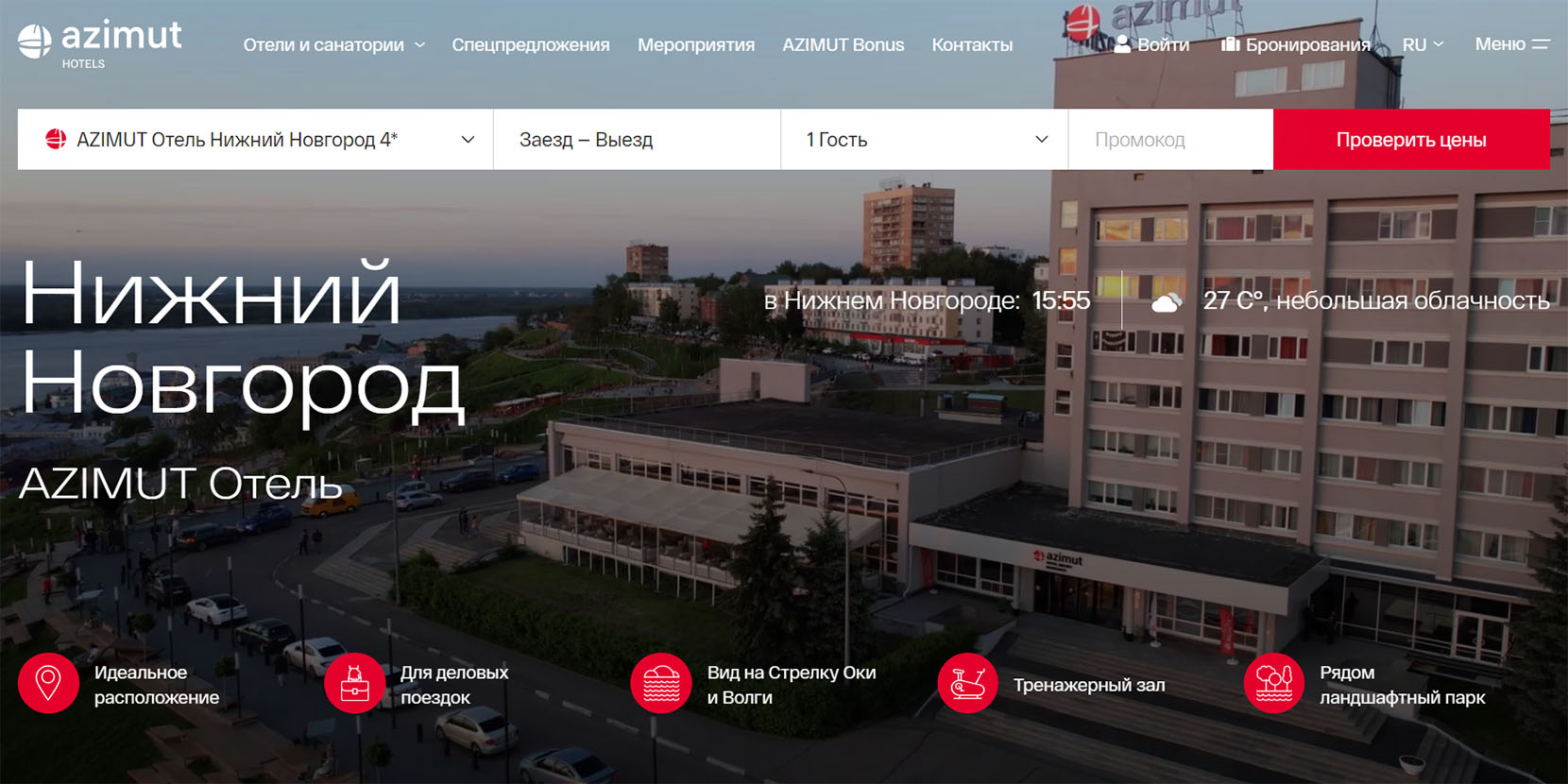Click the river view waves icon
Image resolution: width=1568 pixels, height=784 pixels.
tap(661, 683)
